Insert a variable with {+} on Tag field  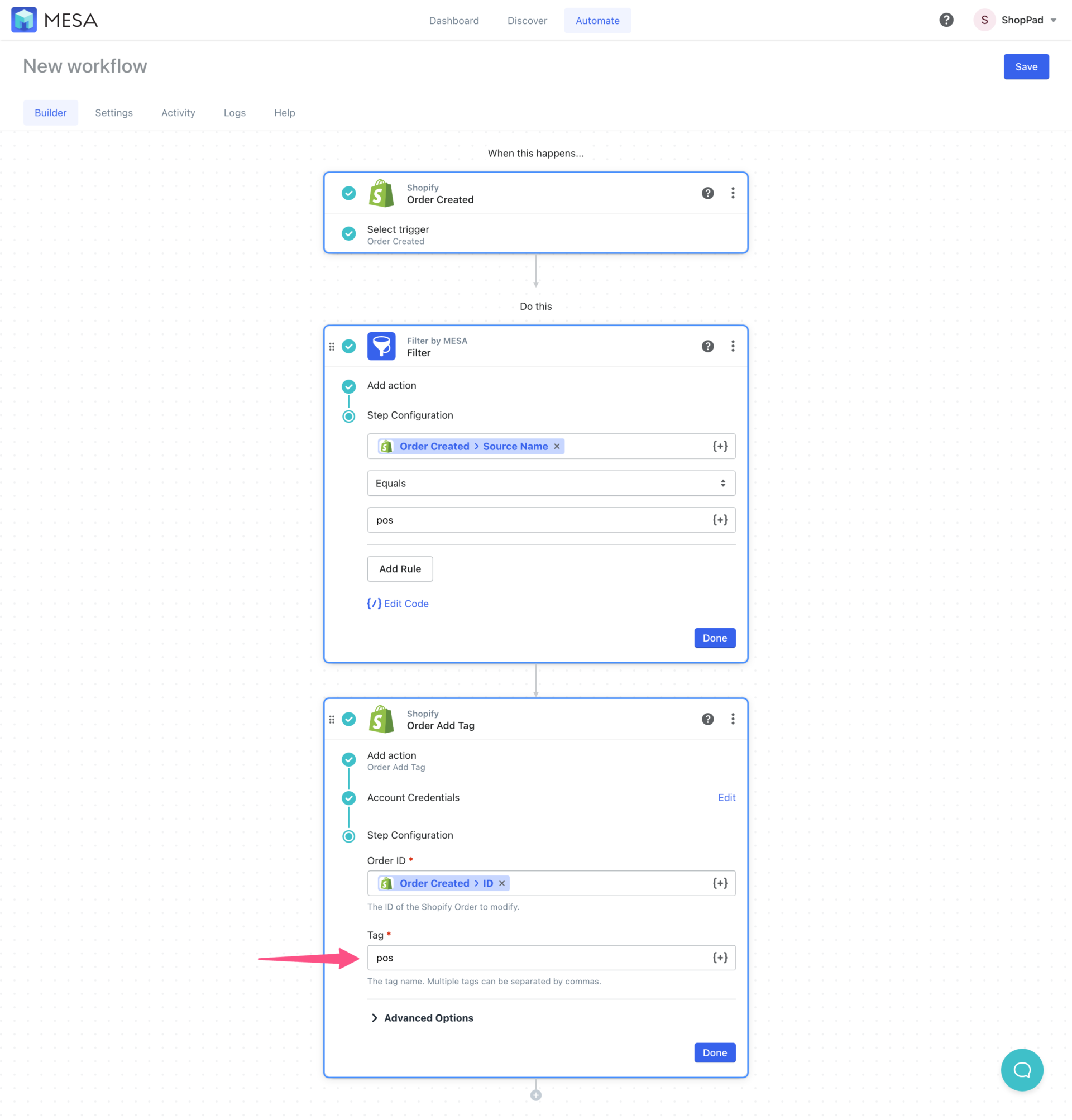click(720, 957)
